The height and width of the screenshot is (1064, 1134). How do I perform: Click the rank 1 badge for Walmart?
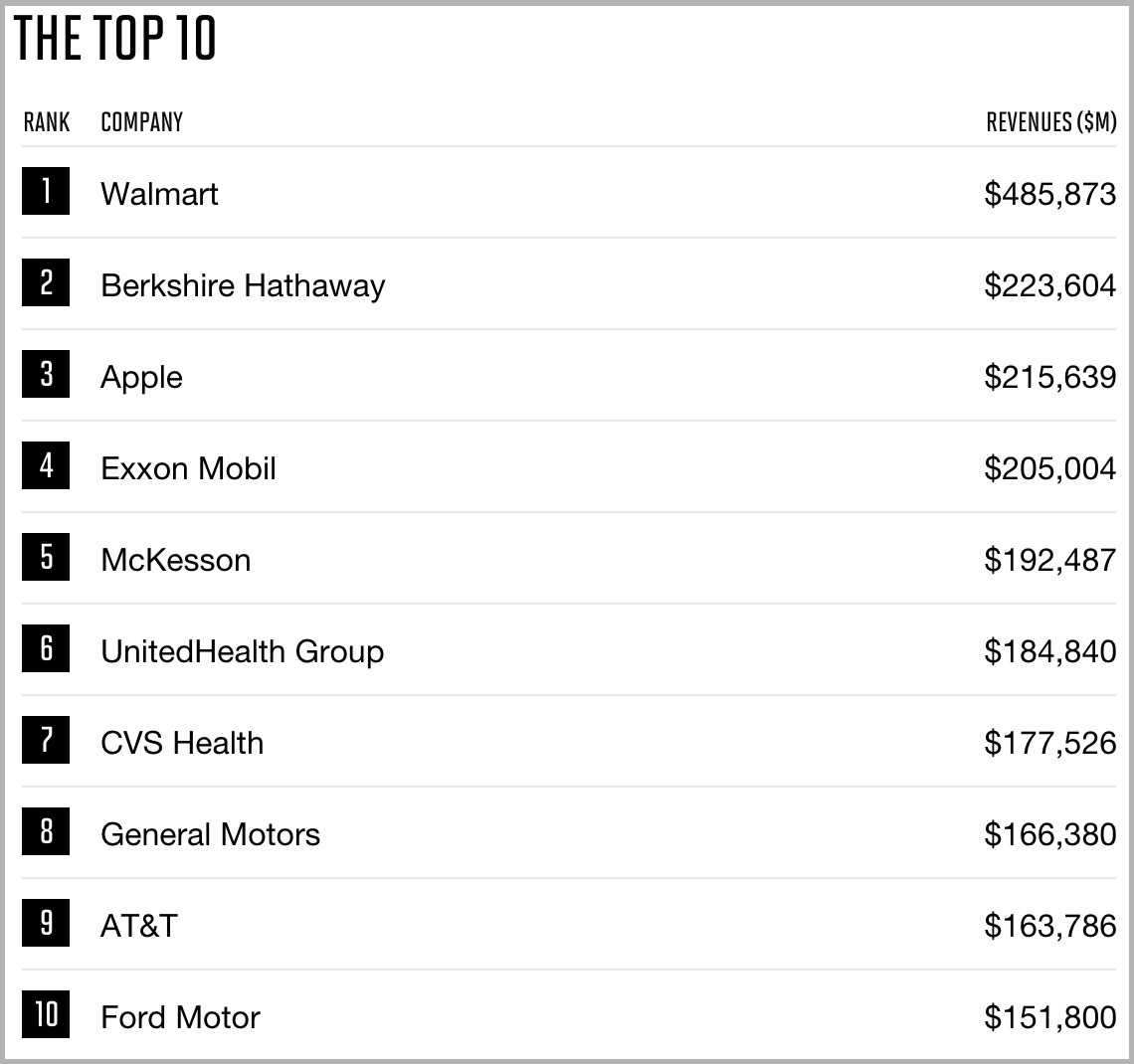(x=46, y=191)
